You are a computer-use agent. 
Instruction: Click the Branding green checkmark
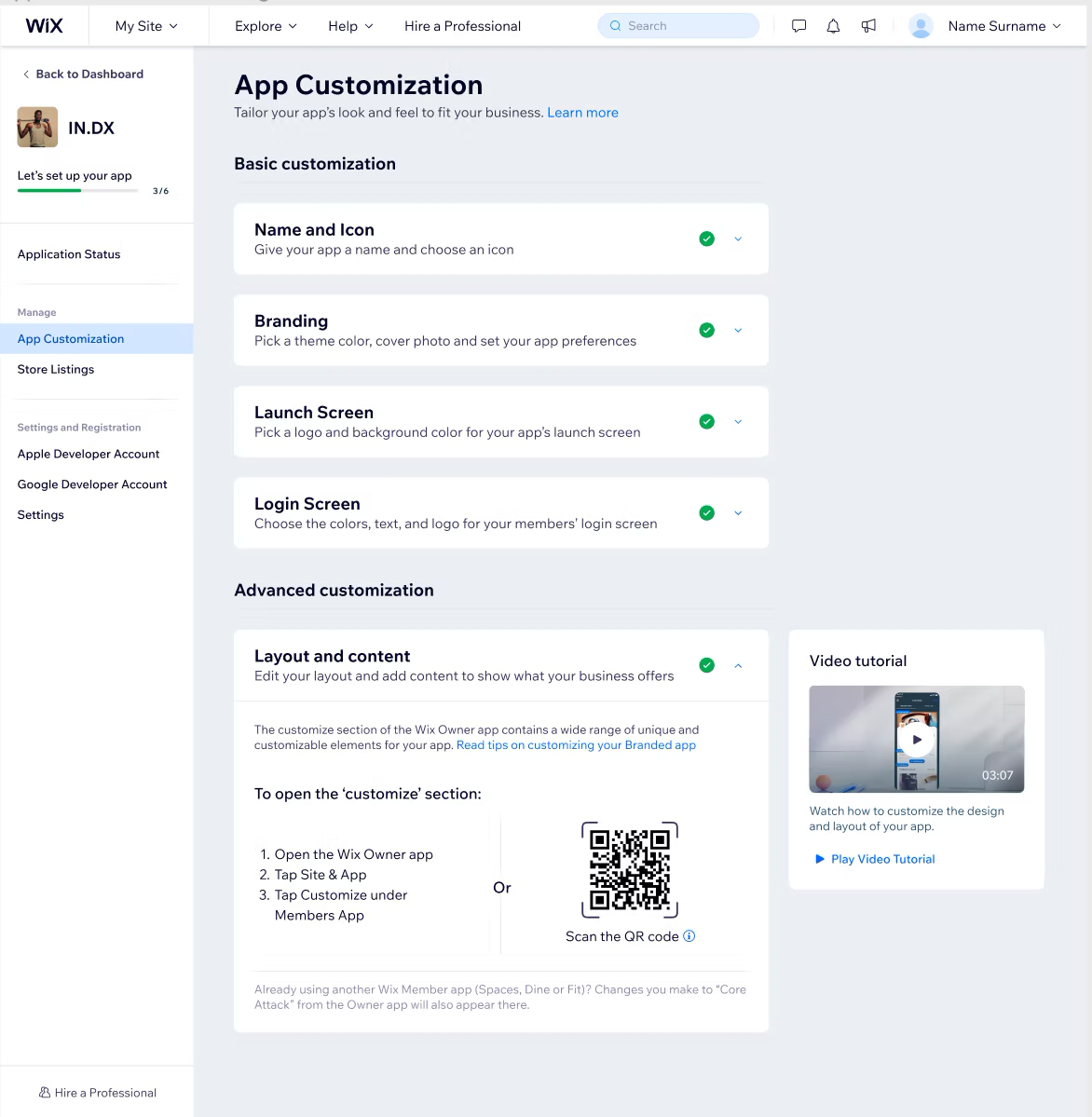pos(706,330)
